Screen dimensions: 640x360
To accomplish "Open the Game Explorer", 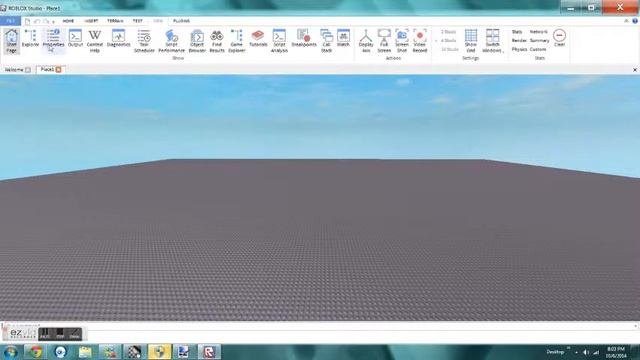I will pyautogui.click(x=237, y=41).
